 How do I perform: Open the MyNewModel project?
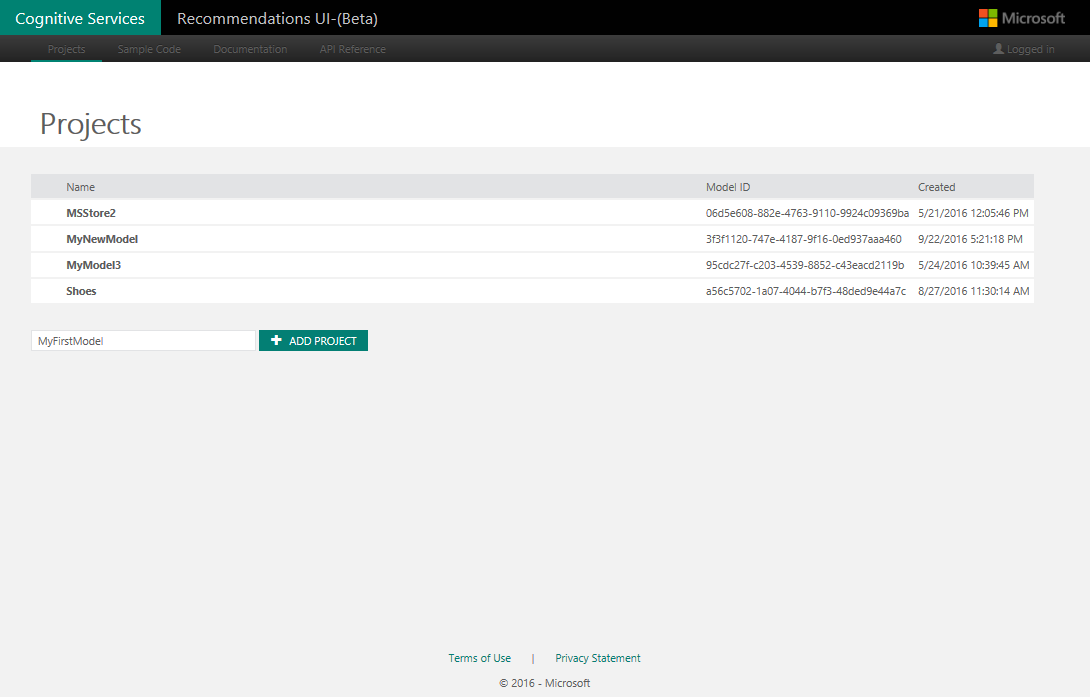coord(102,239)
